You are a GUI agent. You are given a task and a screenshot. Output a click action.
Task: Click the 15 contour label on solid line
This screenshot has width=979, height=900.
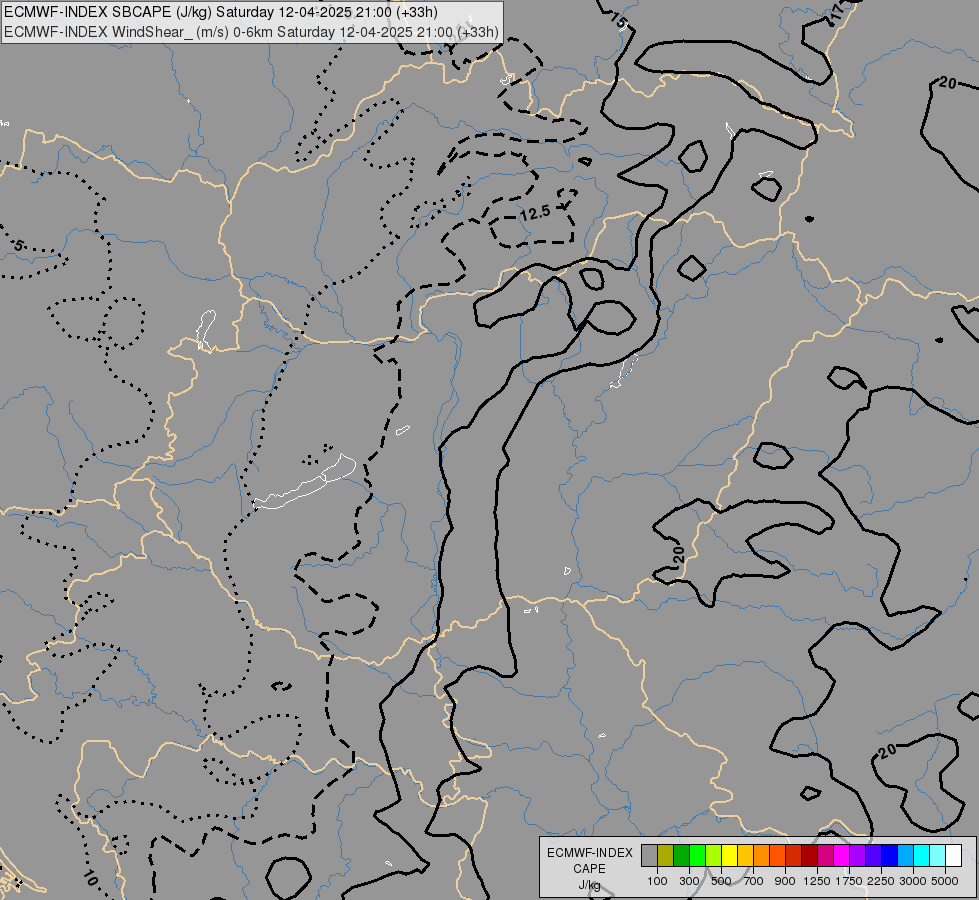(618, 21)
